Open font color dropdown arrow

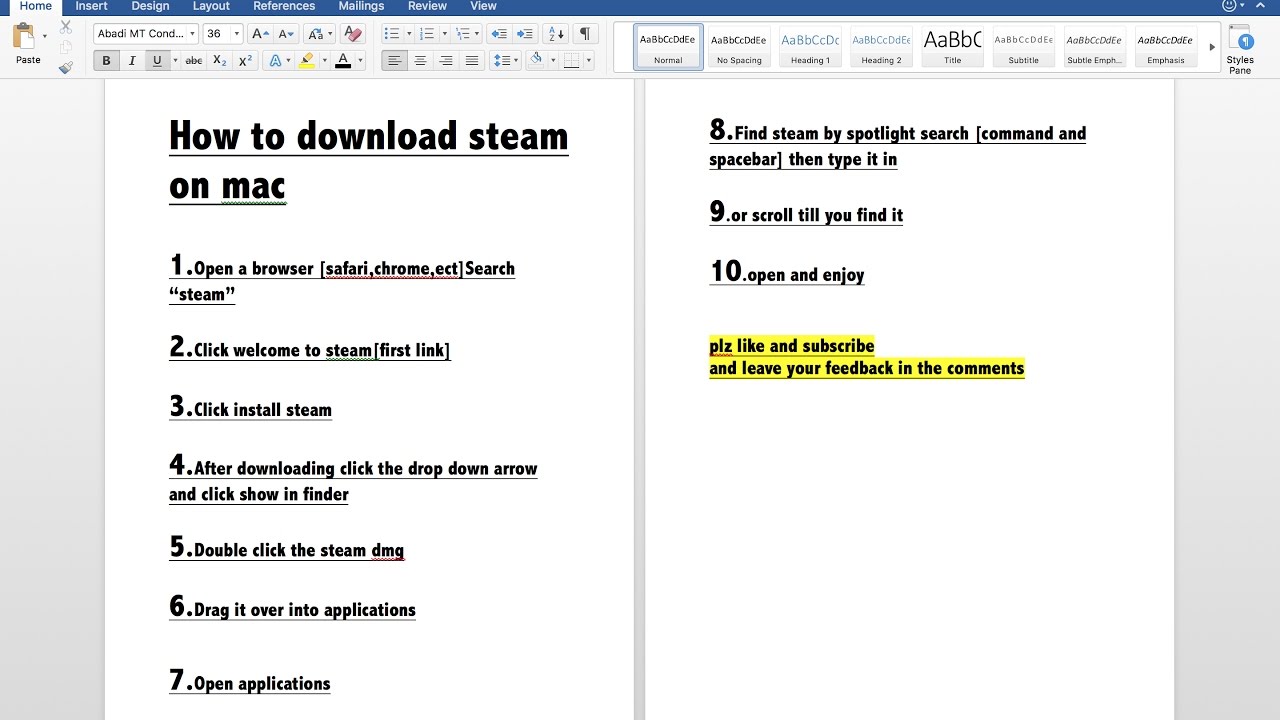[360, 61]
